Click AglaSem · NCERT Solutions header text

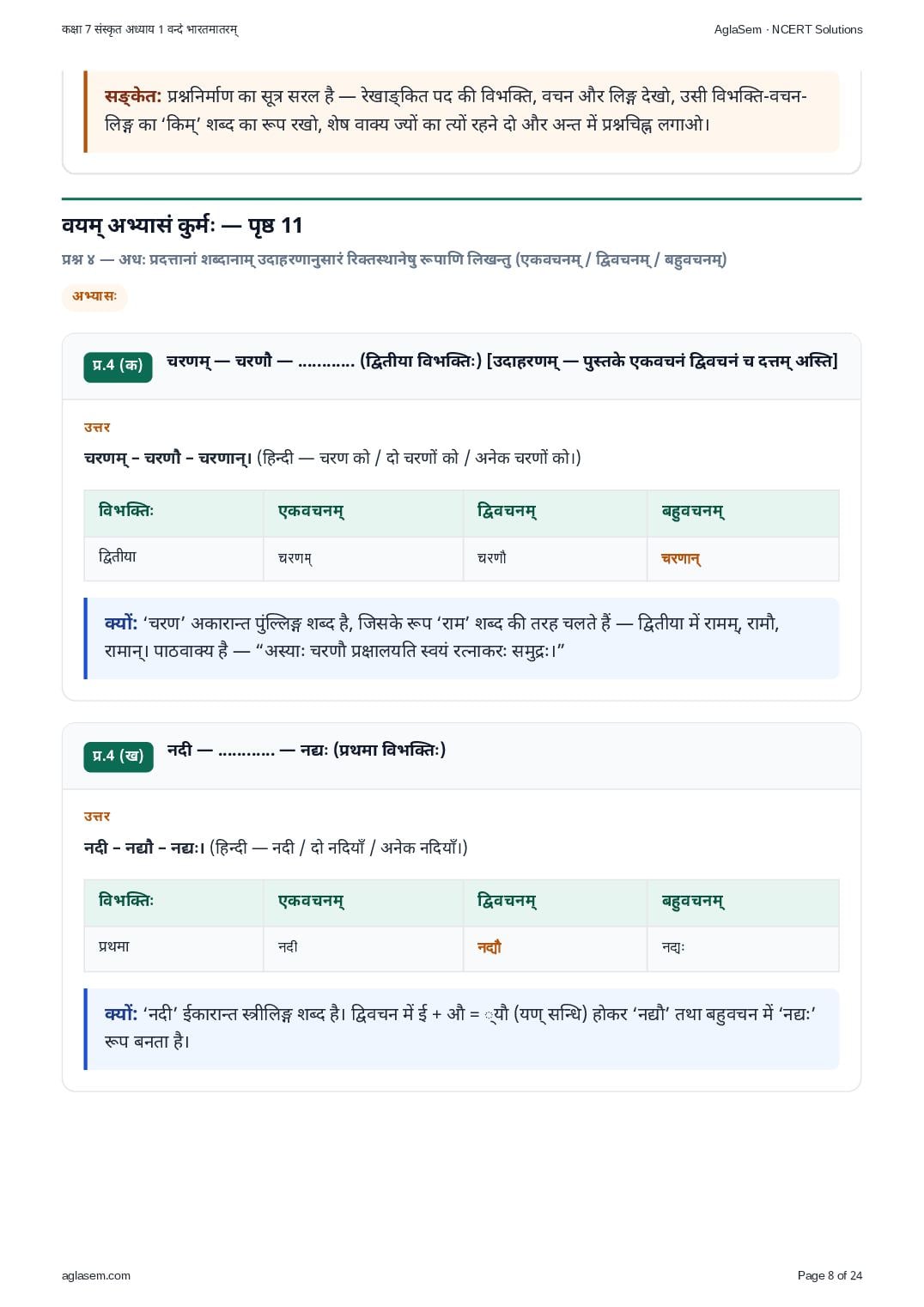click(788, 29)
